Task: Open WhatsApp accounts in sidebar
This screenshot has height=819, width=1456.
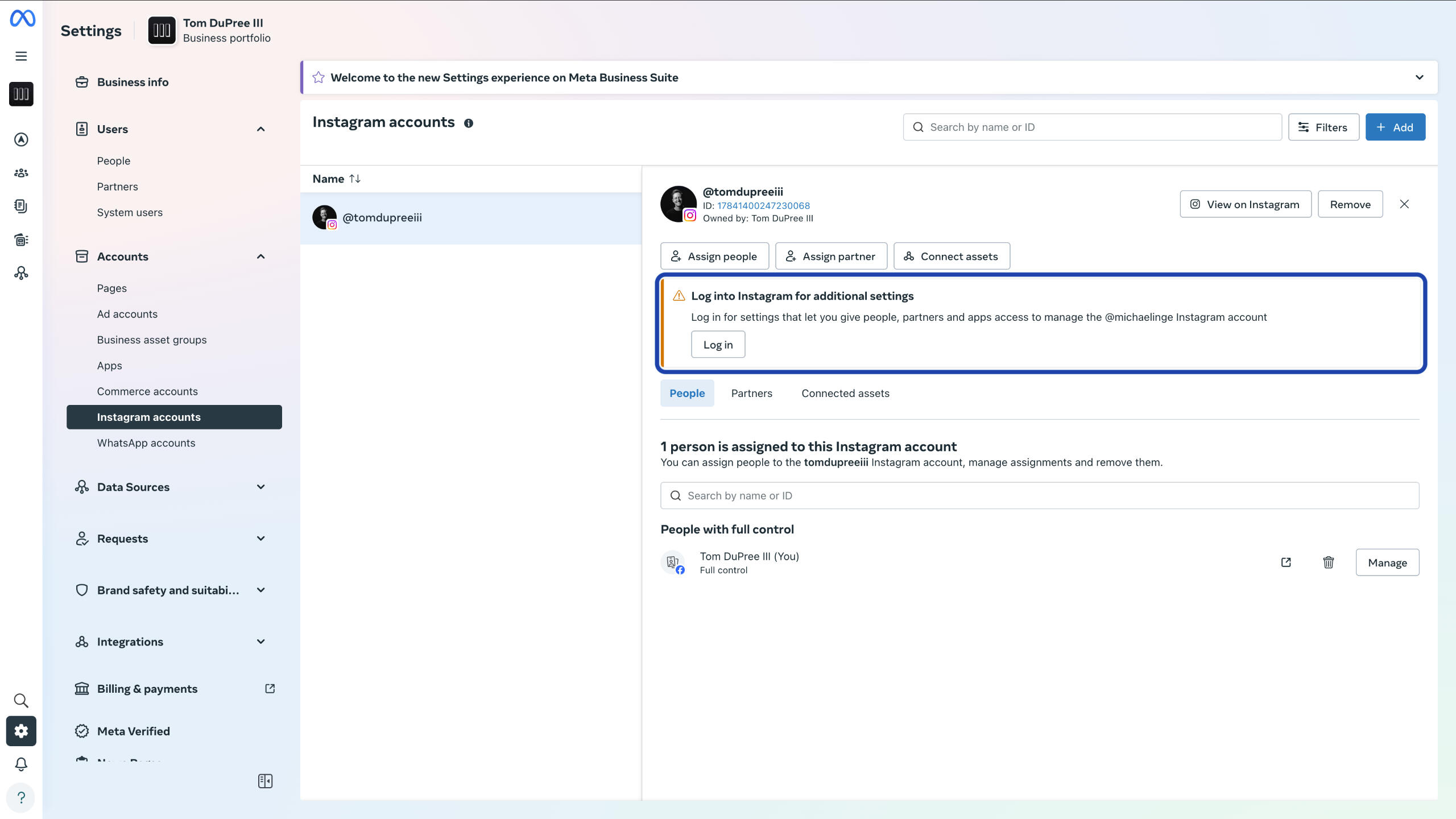Action: tap(146, 442)
